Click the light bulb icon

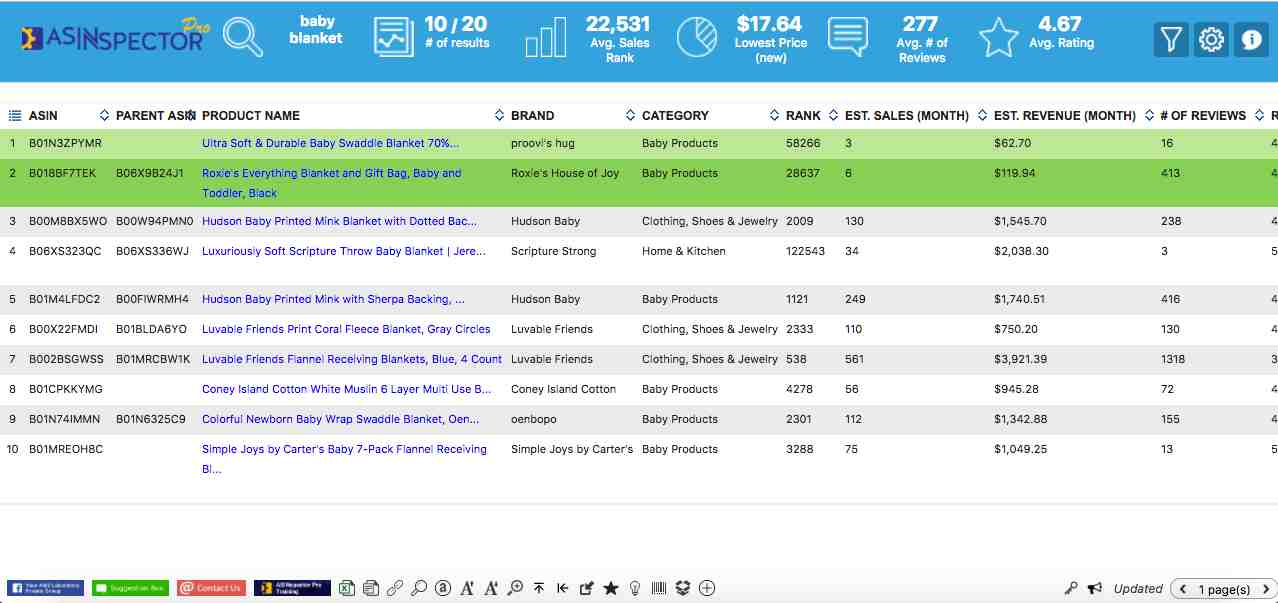pos(635,588)
